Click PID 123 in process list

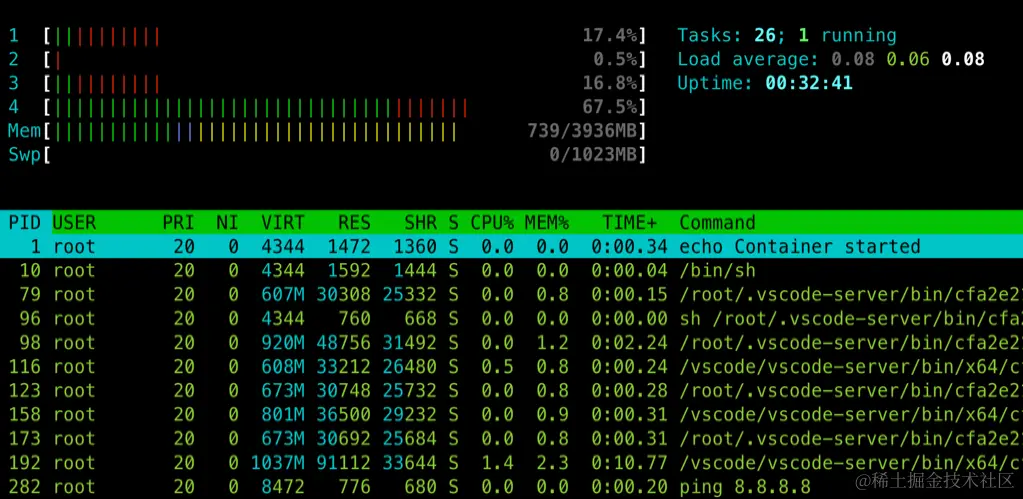(x=25, y=391)
